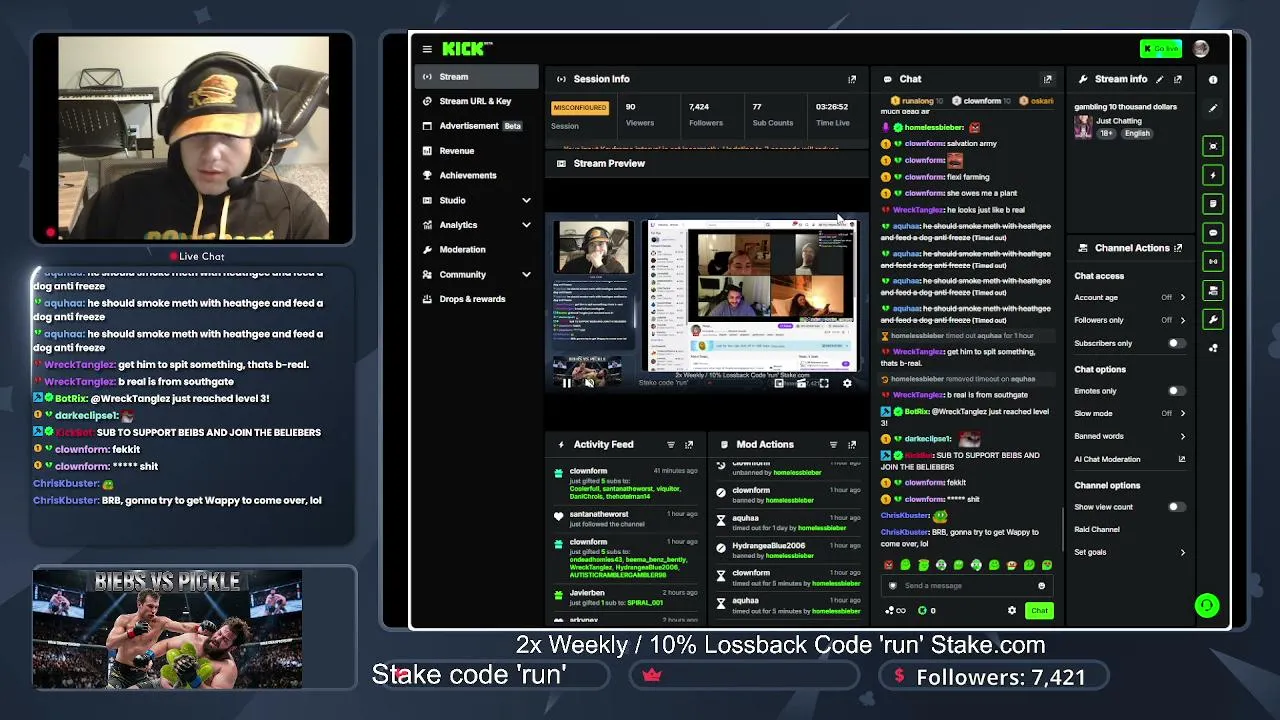
Task: Open the green support headset button
Action: pyautogui.click(x=1207, y=605)
